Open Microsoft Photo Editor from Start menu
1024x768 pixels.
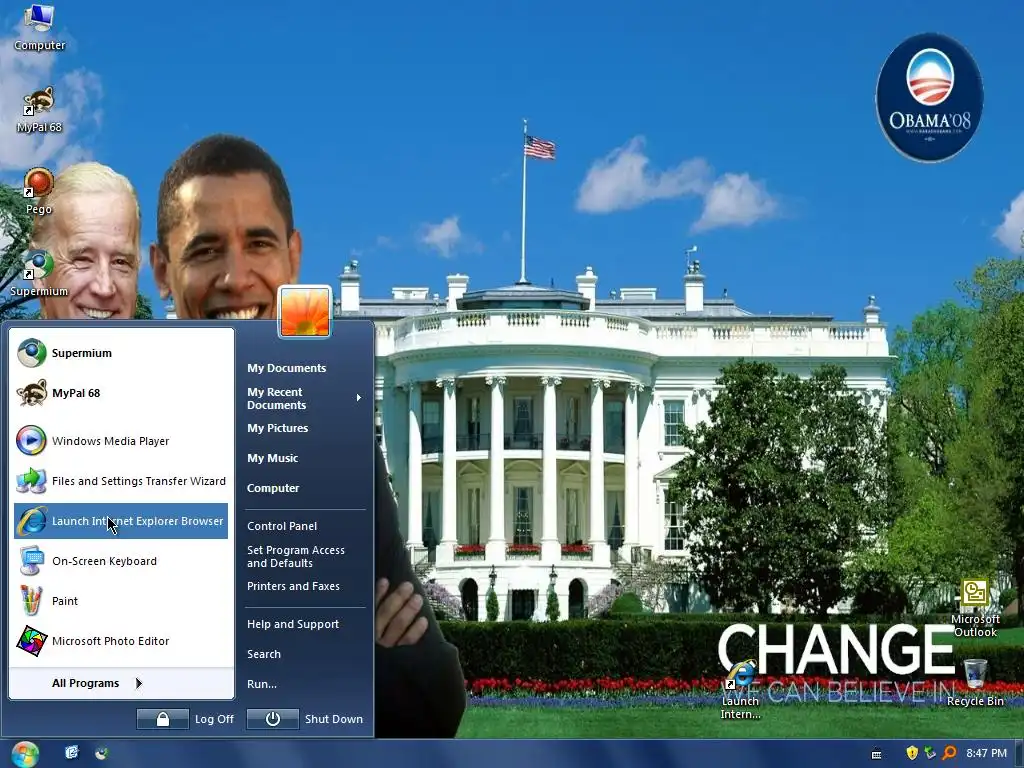click(x=121, y=641)
